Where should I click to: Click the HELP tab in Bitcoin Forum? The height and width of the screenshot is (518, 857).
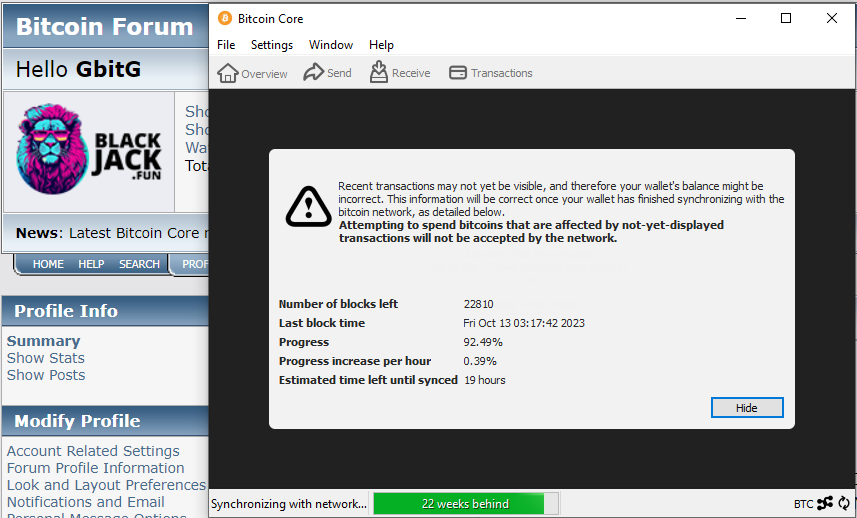pyautogui.click(x=91, y=264)
